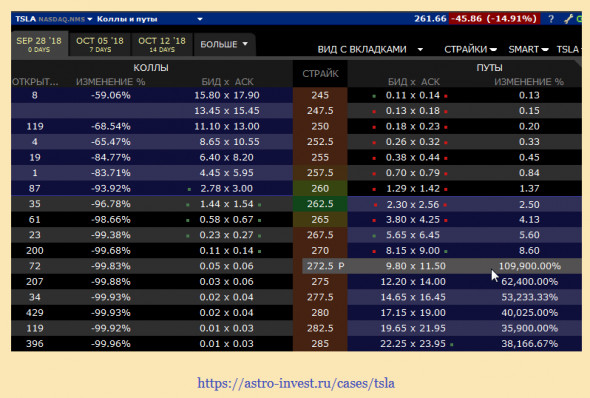Click put quote 9.80 x 11.50

point(415,266)
